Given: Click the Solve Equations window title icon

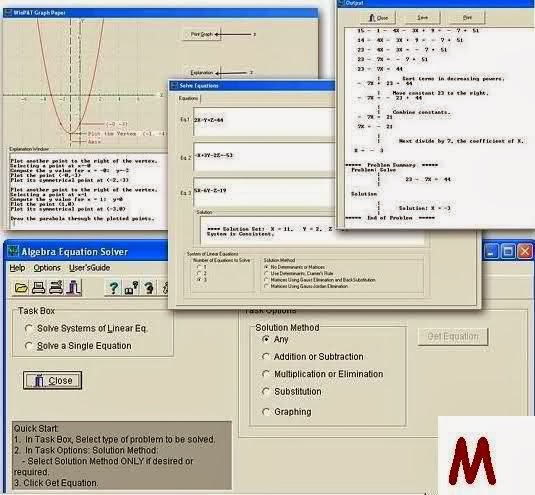Looking at the screenshot, I should tap(174, 85).
